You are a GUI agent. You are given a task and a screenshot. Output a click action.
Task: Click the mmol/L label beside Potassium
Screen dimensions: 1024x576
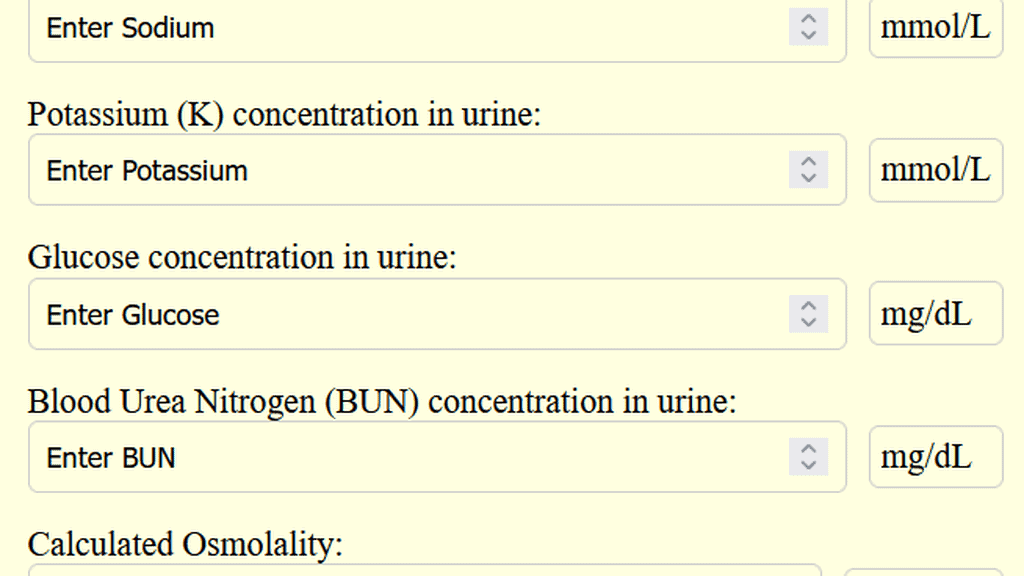934,169
